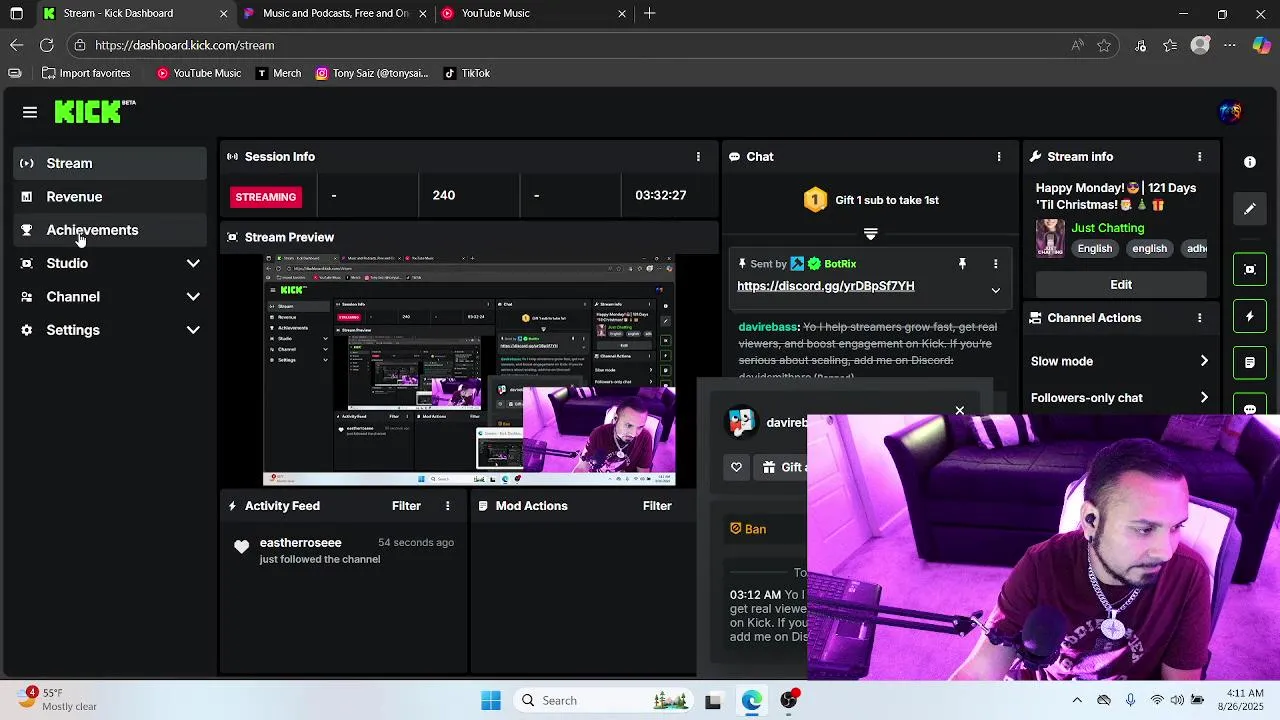Image resolution: width=1280 pixels, height=720 pixels.
Task: Open the Copilot sidebar icon
Action: [x=1261, y=45]
